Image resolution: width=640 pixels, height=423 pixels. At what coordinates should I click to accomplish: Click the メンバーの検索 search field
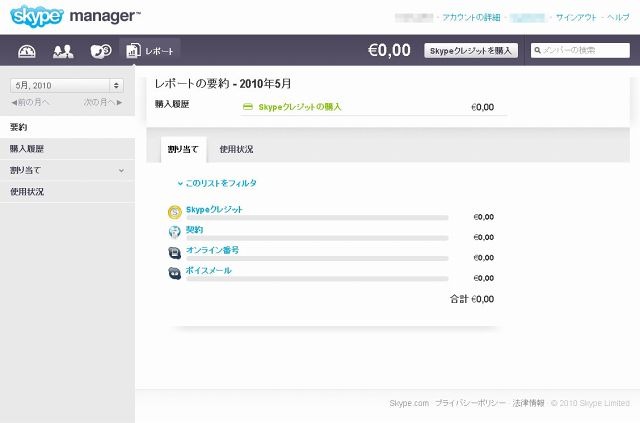584,50
